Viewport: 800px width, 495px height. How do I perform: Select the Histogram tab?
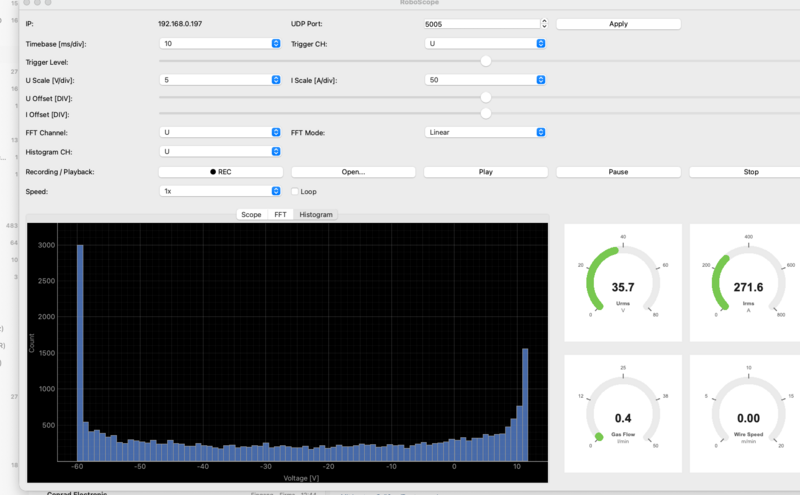[x=316, y=215]
